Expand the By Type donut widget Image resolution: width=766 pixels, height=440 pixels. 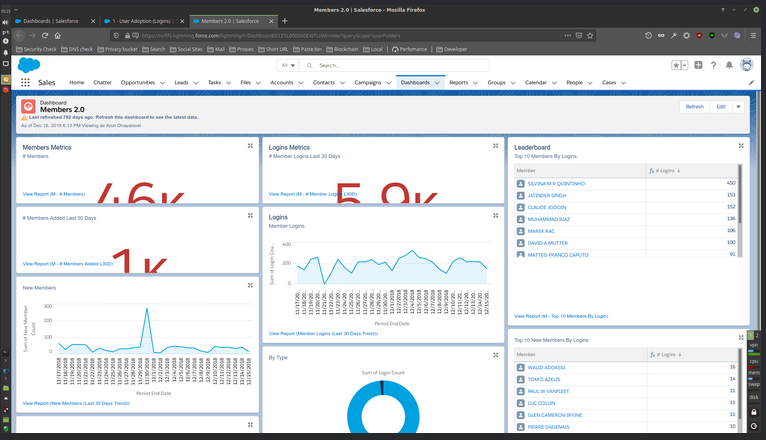(x=495, y=355)
